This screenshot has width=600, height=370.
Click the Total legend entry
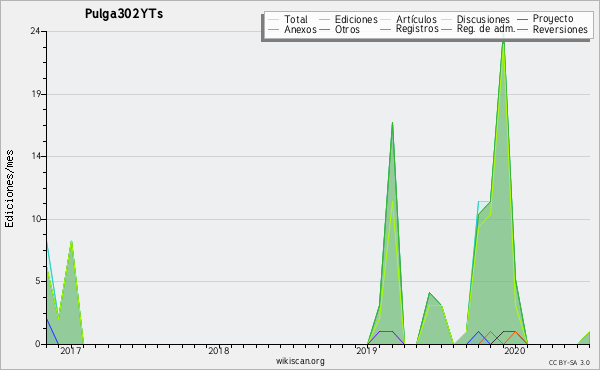pyautogui.click(x=296, y=19)
